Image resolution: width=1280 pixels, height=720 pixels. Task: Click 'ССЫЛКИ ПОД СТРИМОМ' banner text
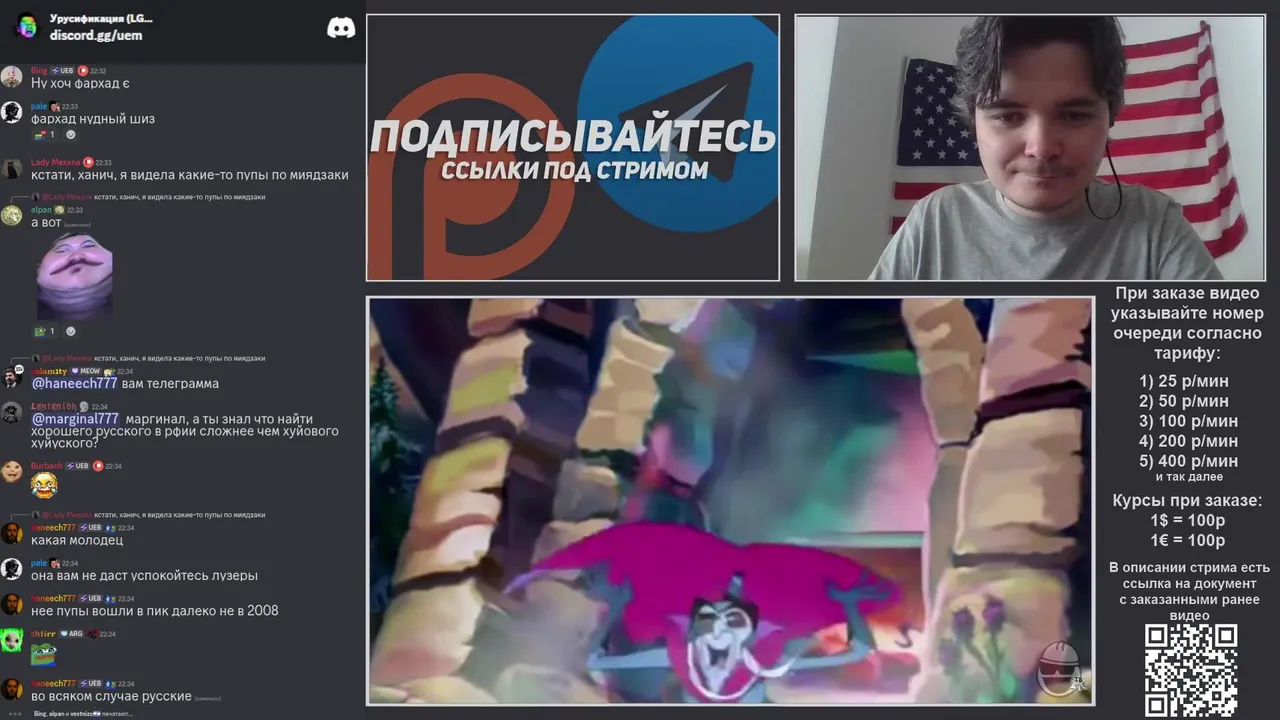pos(574,170)
